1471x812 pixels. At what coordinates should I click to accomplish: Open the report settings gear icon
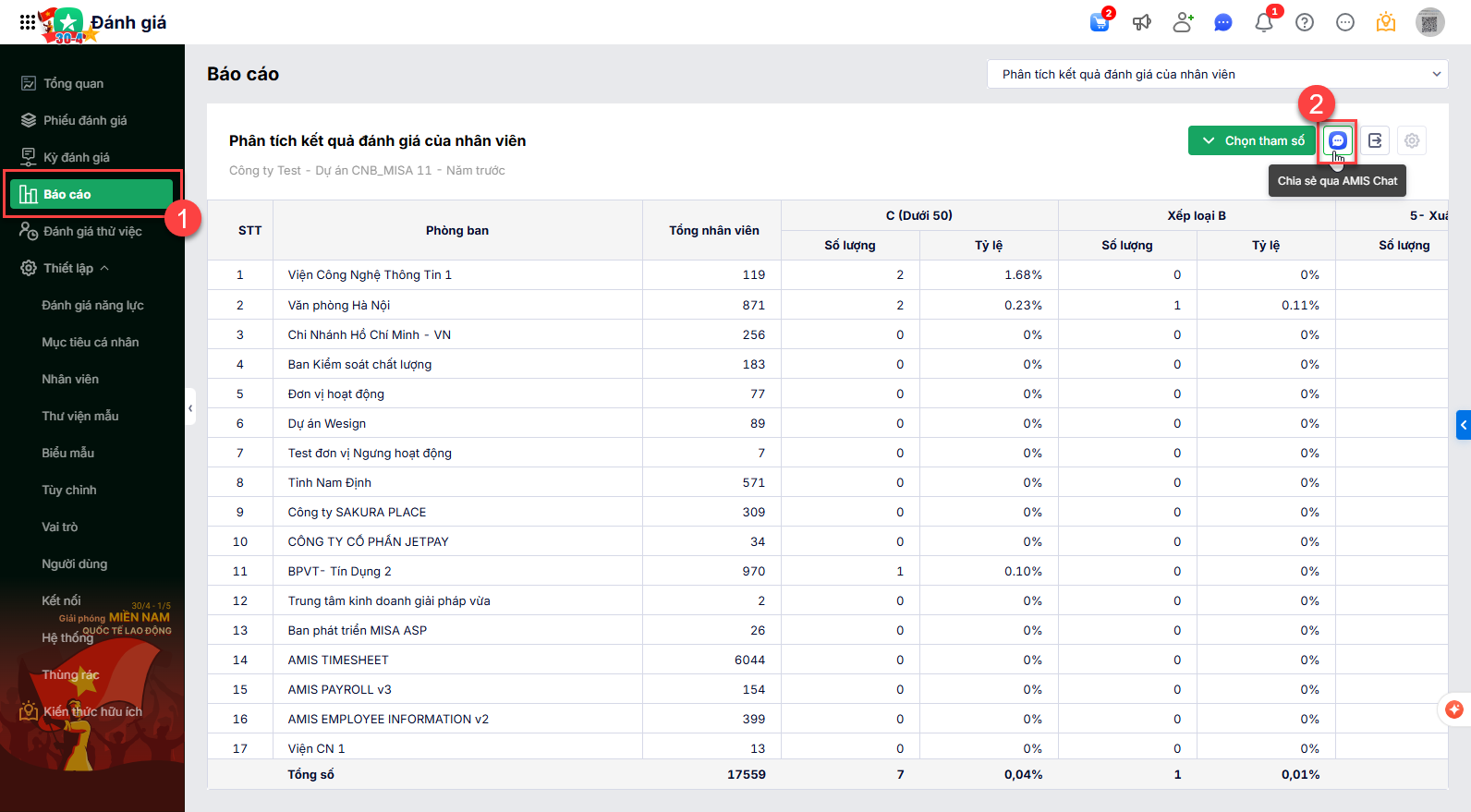pyautogui.click(x=1412, y=140)
